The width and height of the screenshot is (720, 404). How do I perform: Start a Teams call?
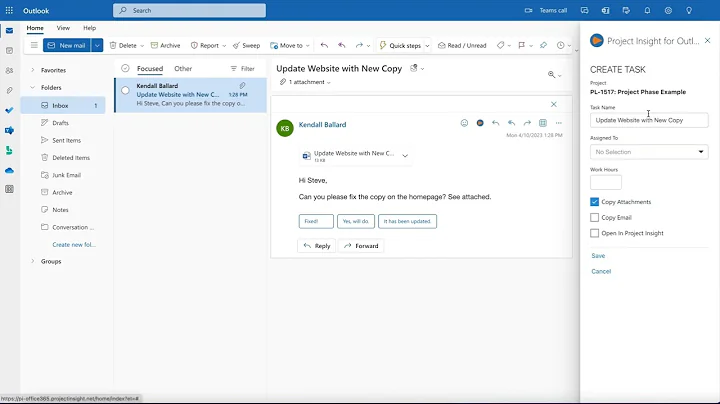click(546, 10)
